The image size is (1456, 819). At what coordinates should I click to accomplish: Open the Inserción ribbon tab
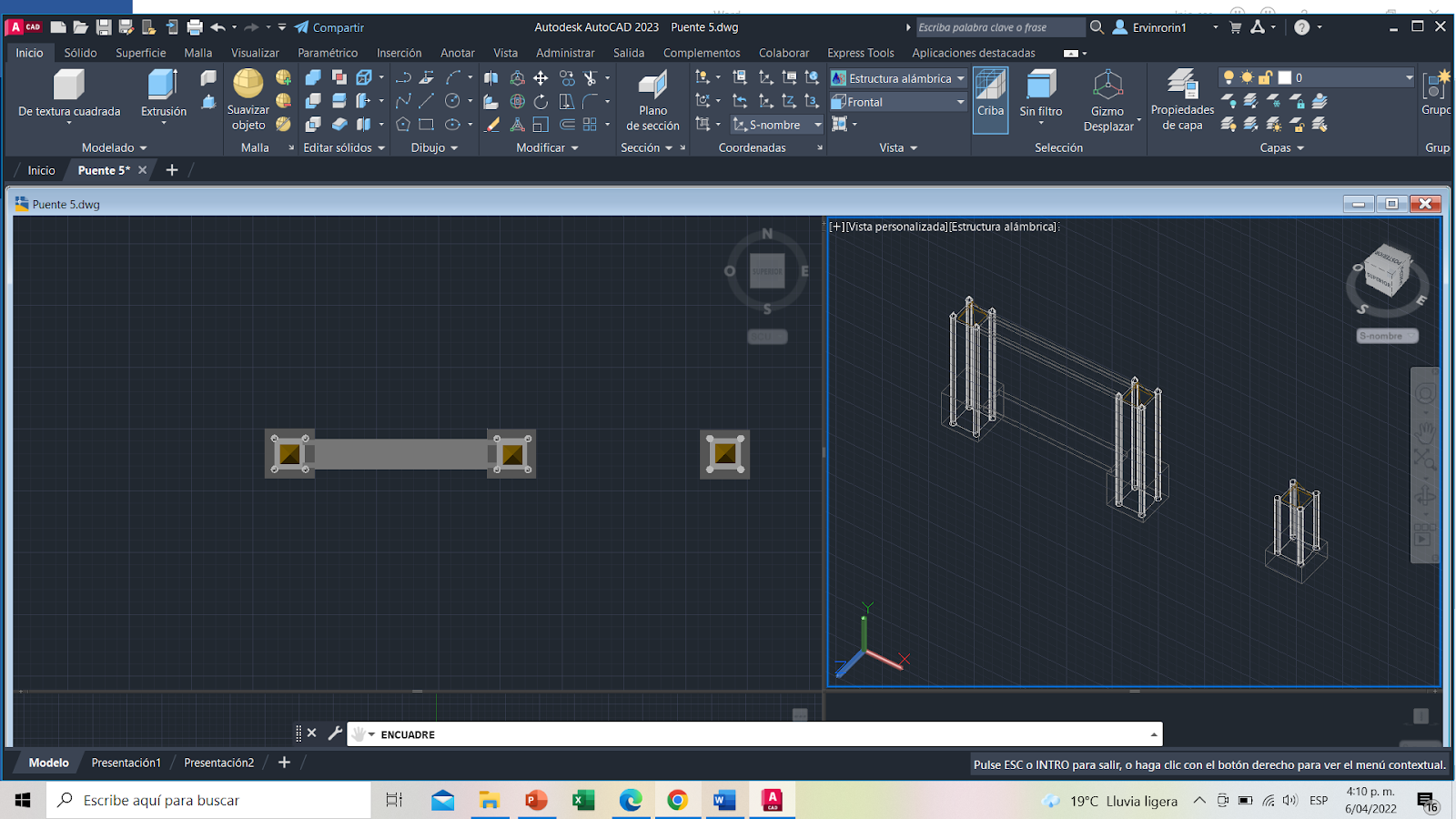click(399, 53)
